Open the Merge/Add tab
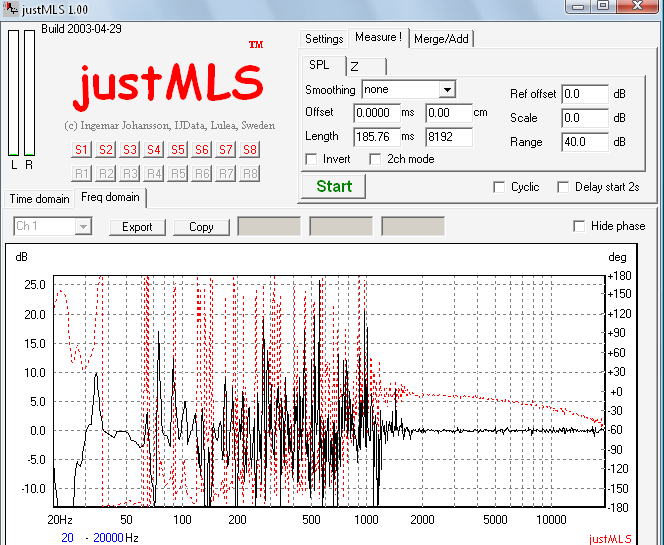Viewport: 664px width, 545px height. tap(441, 39)
